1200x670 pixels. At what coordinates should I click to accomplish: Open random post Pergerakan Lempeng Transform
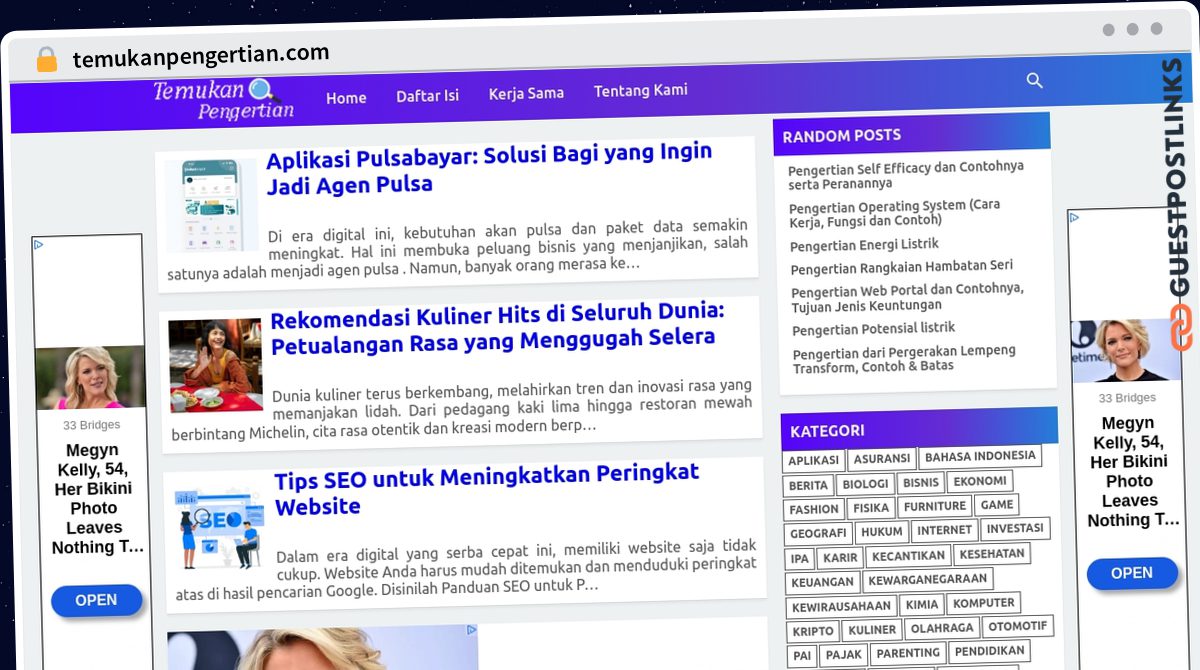(x=904, y=358)
